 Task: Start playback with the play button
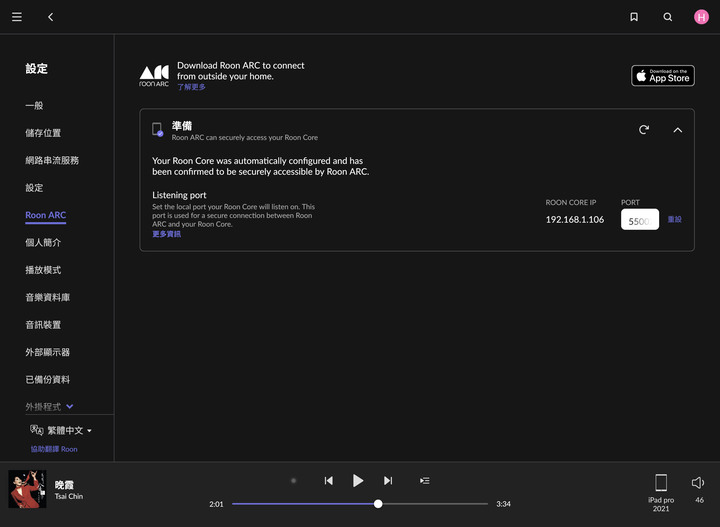[358, 481]
